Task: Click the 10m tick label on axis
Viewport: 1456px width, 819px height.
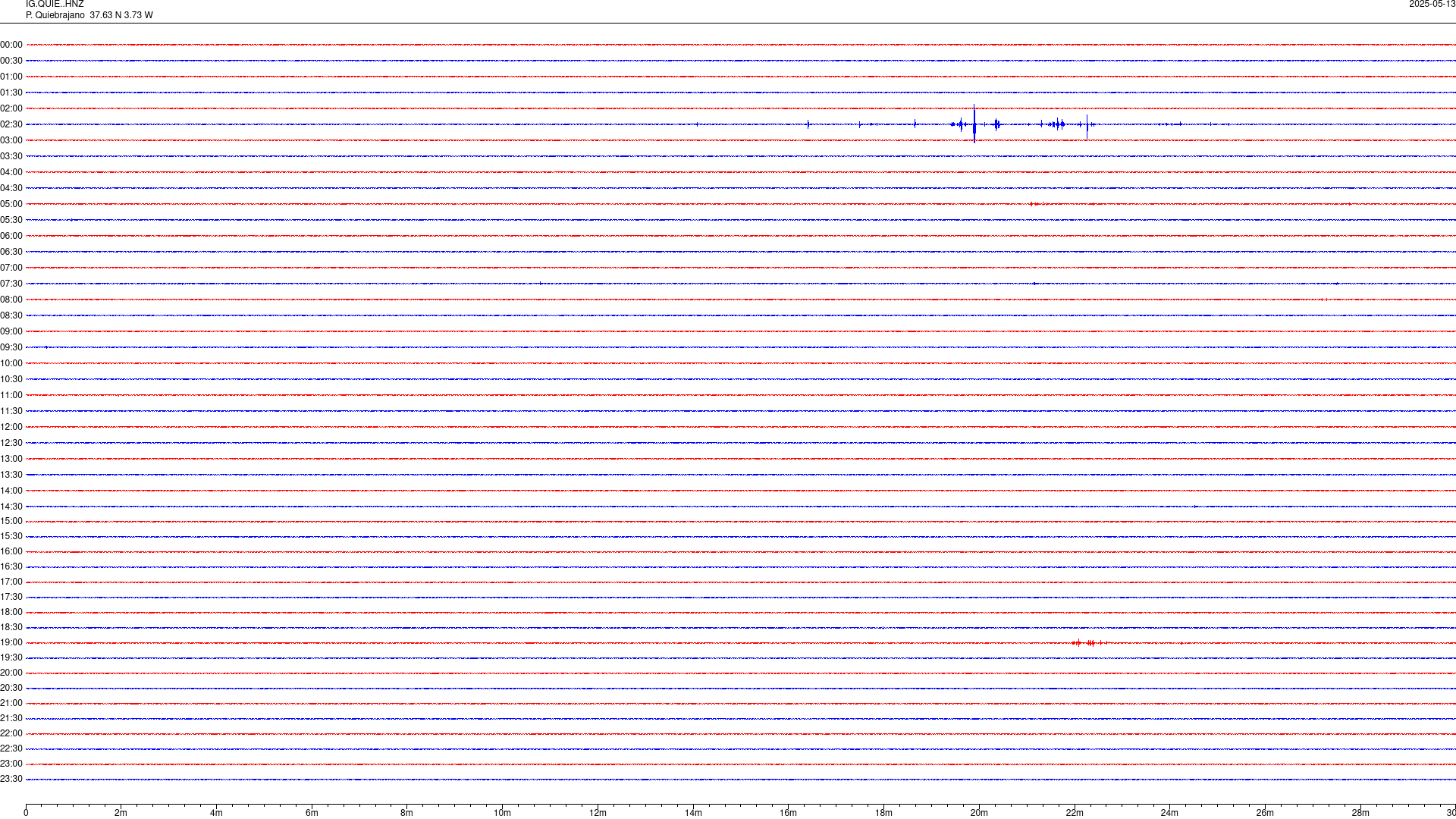Action: tap(502, 813)
